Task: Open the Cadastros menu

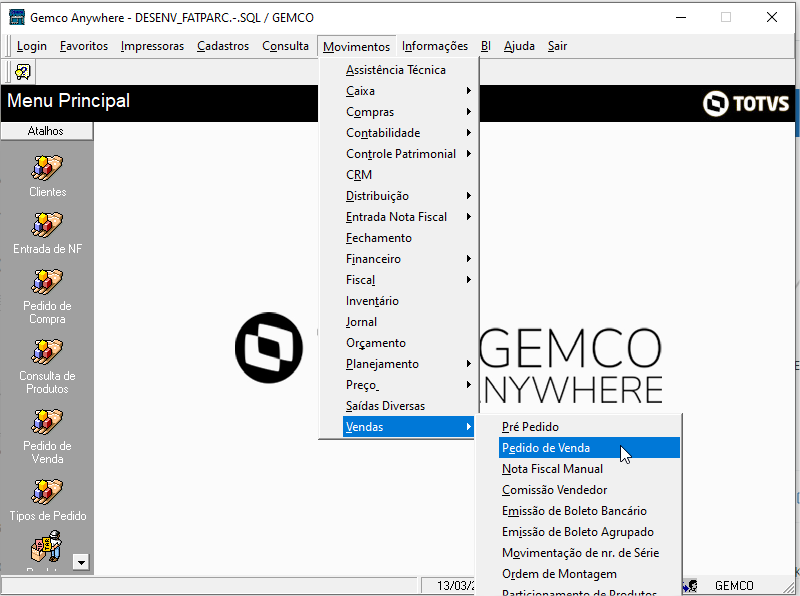Action: pyautogui.click(x=223, y=46)
